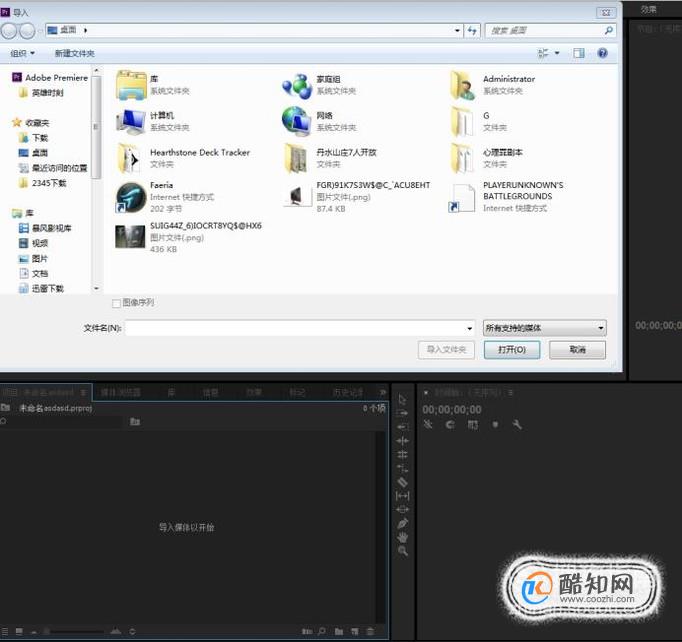Select the Rolling Edit tool
This screenshot has width=682, height=642.
(402, 455)
